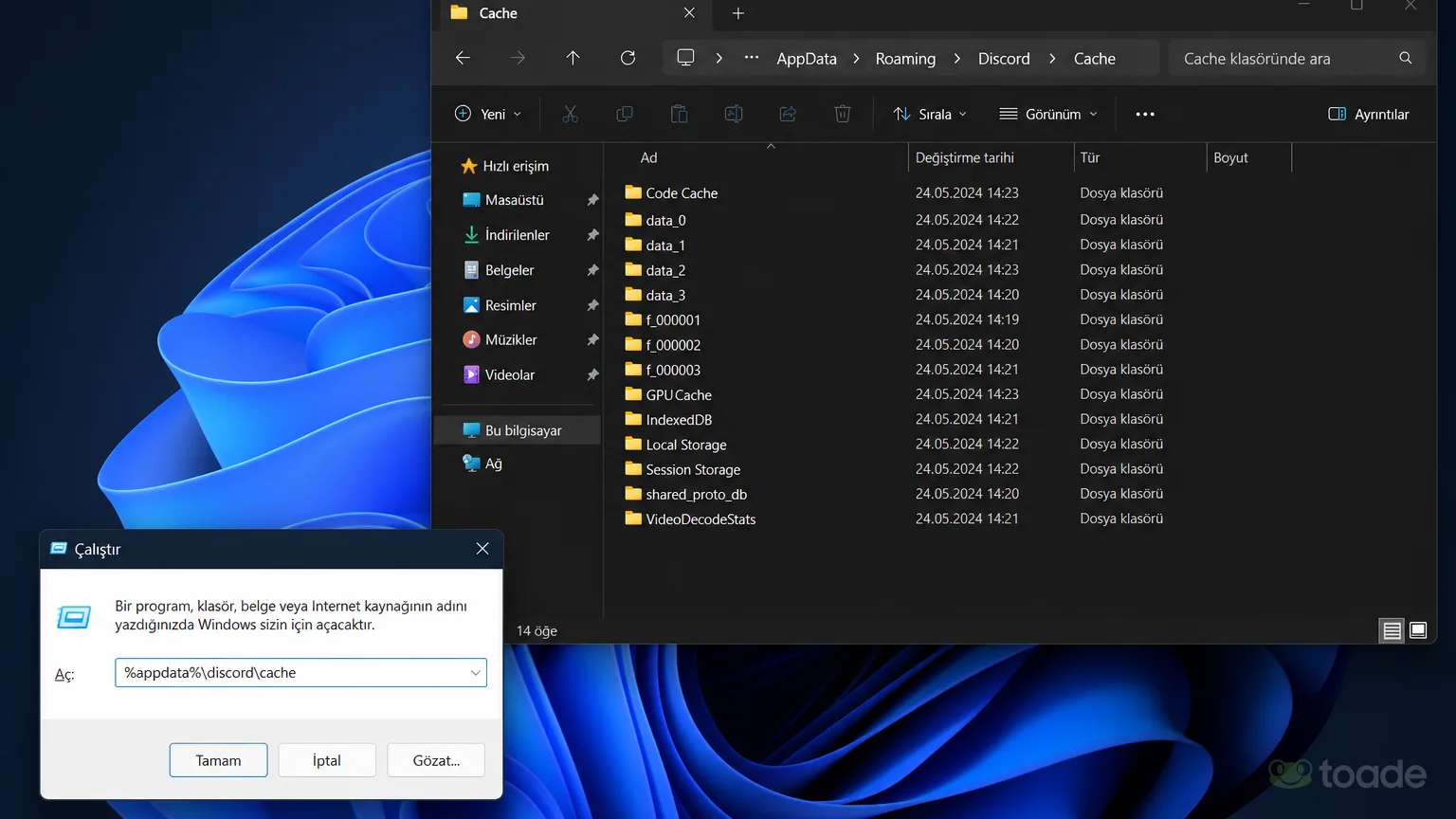Click Discord in the address breadcrumb
Screen dimensions: 1456x819
pyautogui.click(x=1004, y=58)
